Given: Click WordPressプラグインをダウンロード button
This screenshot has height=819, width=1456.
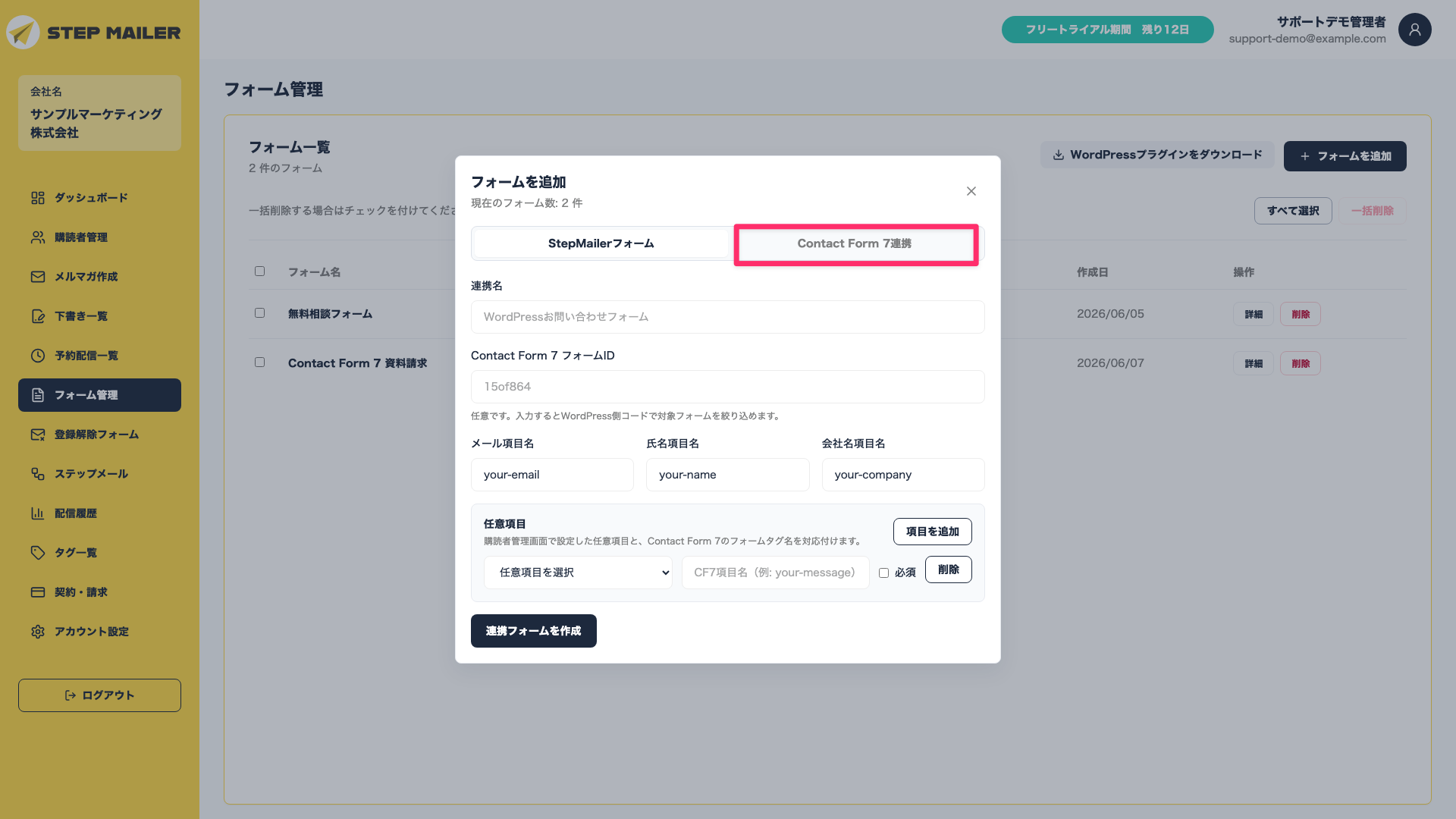Looking at the screenshot, I should tap(1157, 155).
